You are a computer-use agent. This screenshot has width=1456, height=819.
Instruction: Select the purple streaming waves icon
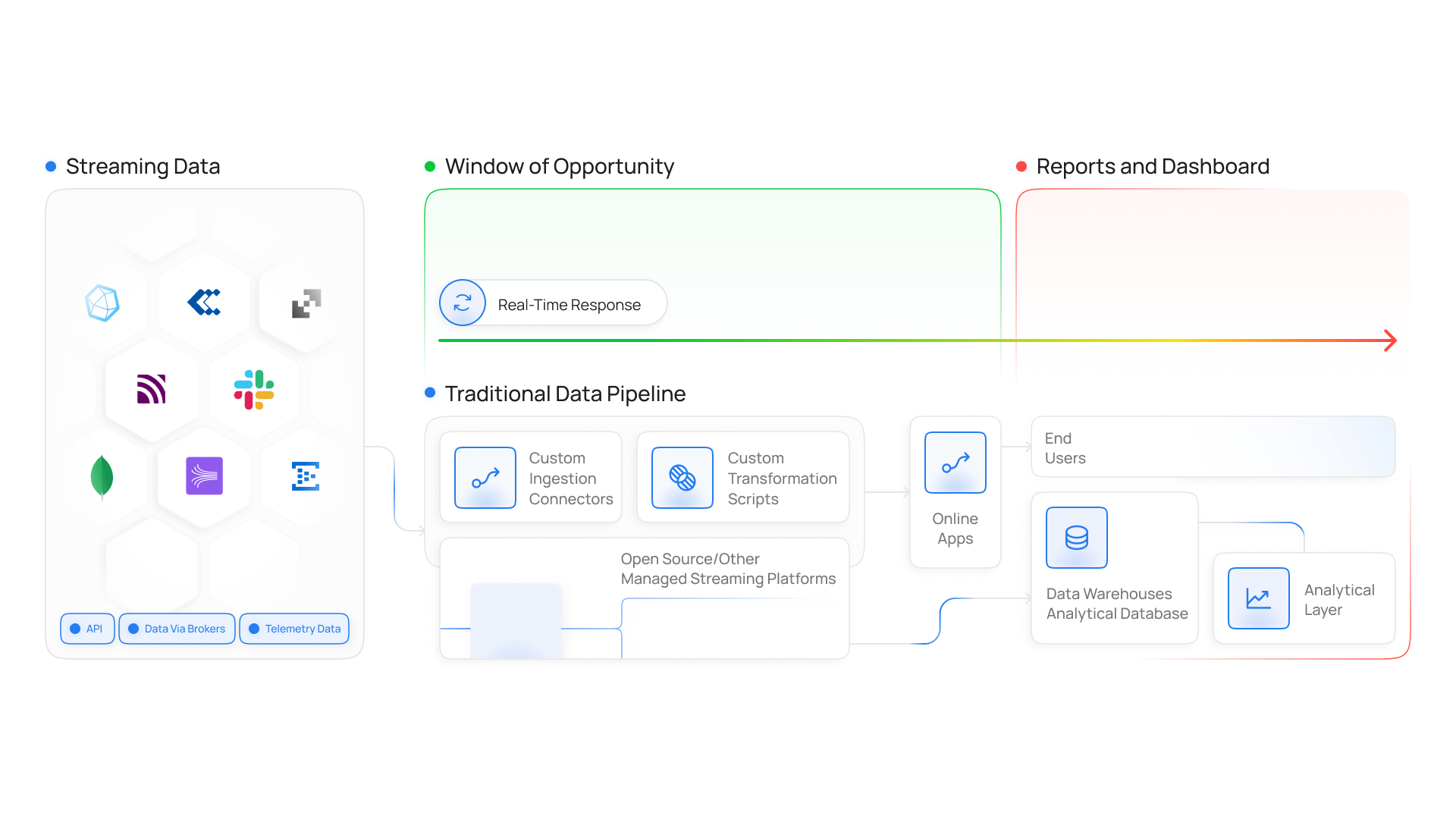(x=204, y=476)
